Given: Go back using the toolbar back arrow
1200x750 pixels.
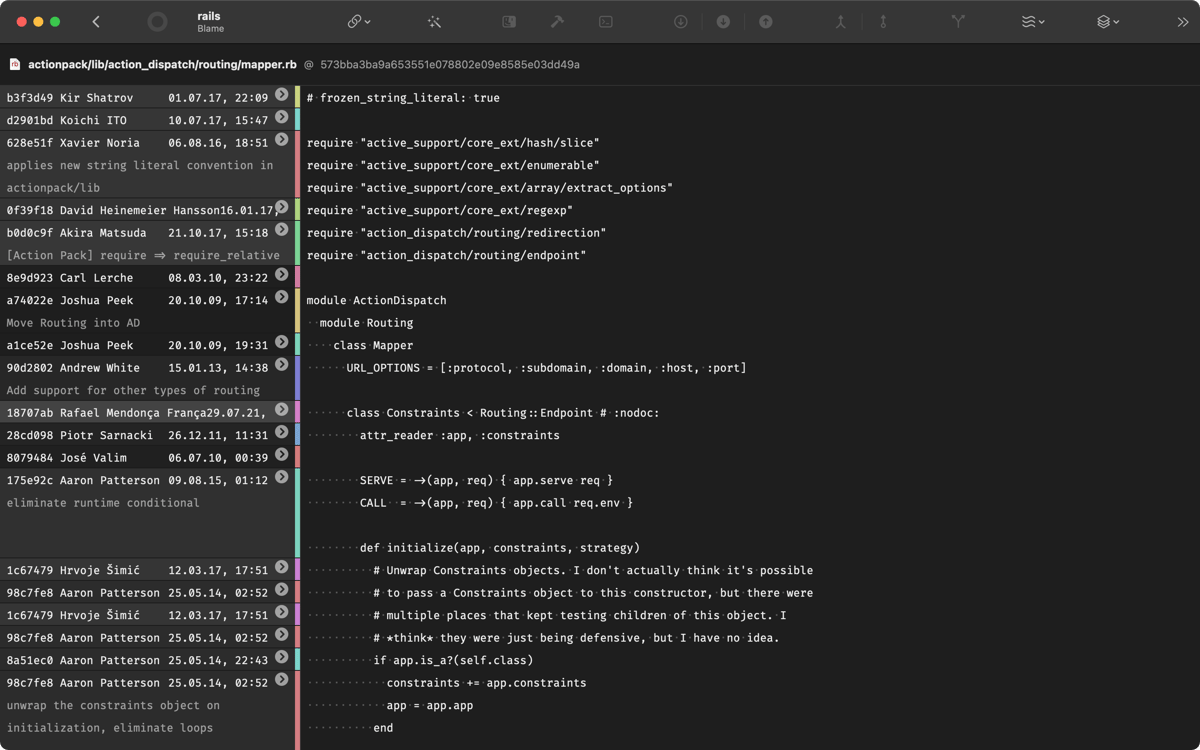Looking at the screenshot, I should 96,22.
